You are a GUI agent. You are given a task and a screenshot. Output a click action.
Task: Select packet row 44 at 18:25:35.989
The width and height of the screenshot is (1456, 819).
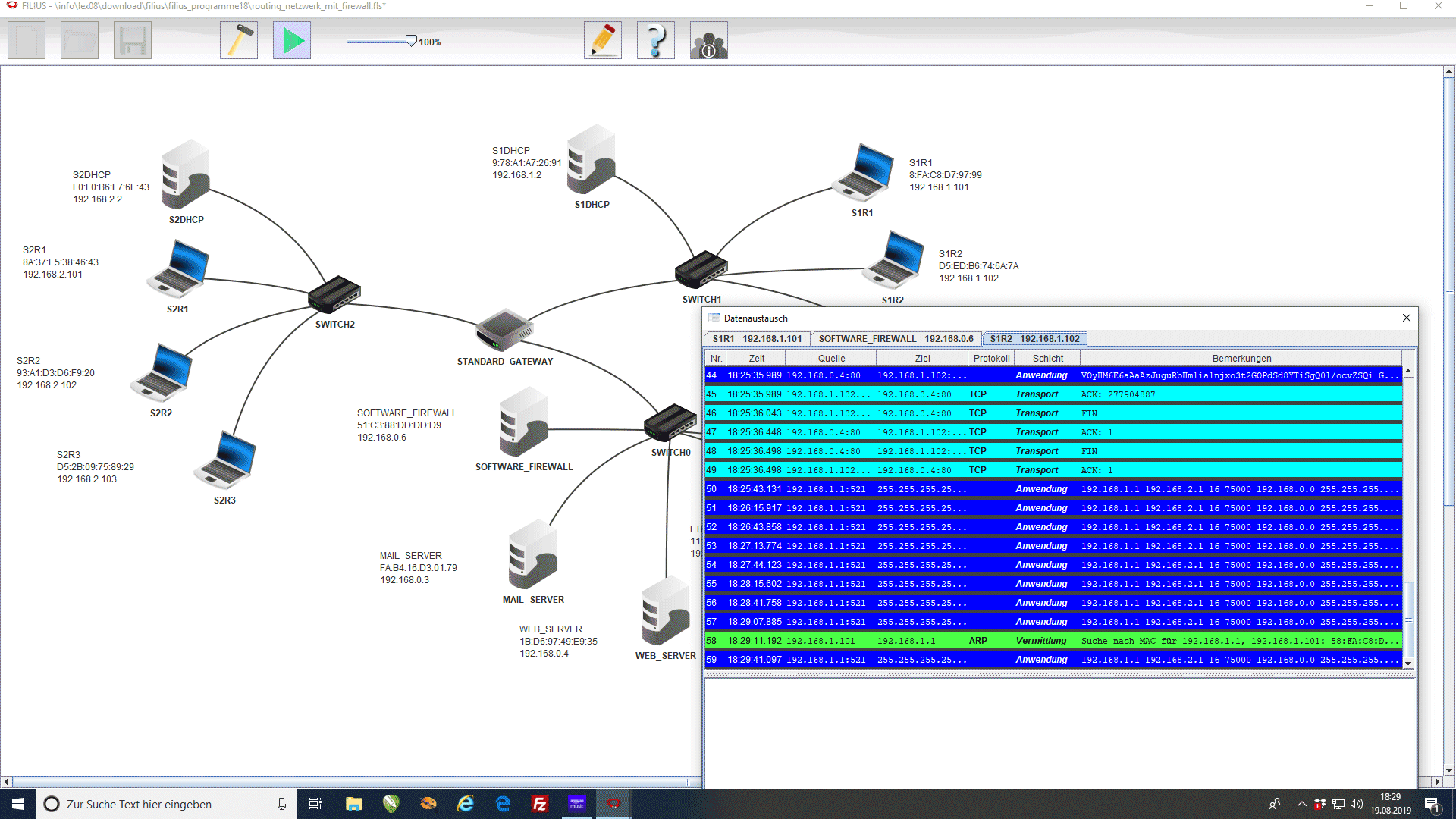click(x=1053, y=375)
